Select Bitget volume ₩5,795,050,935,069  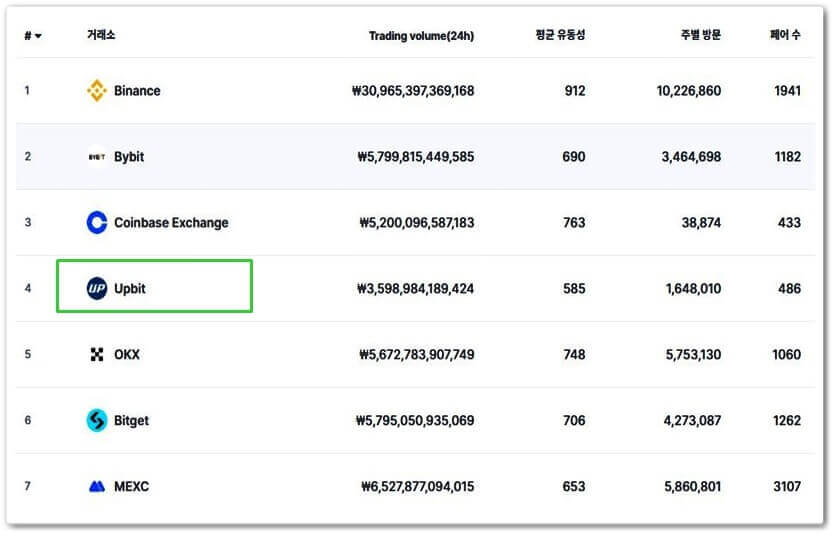click(415, 421)
